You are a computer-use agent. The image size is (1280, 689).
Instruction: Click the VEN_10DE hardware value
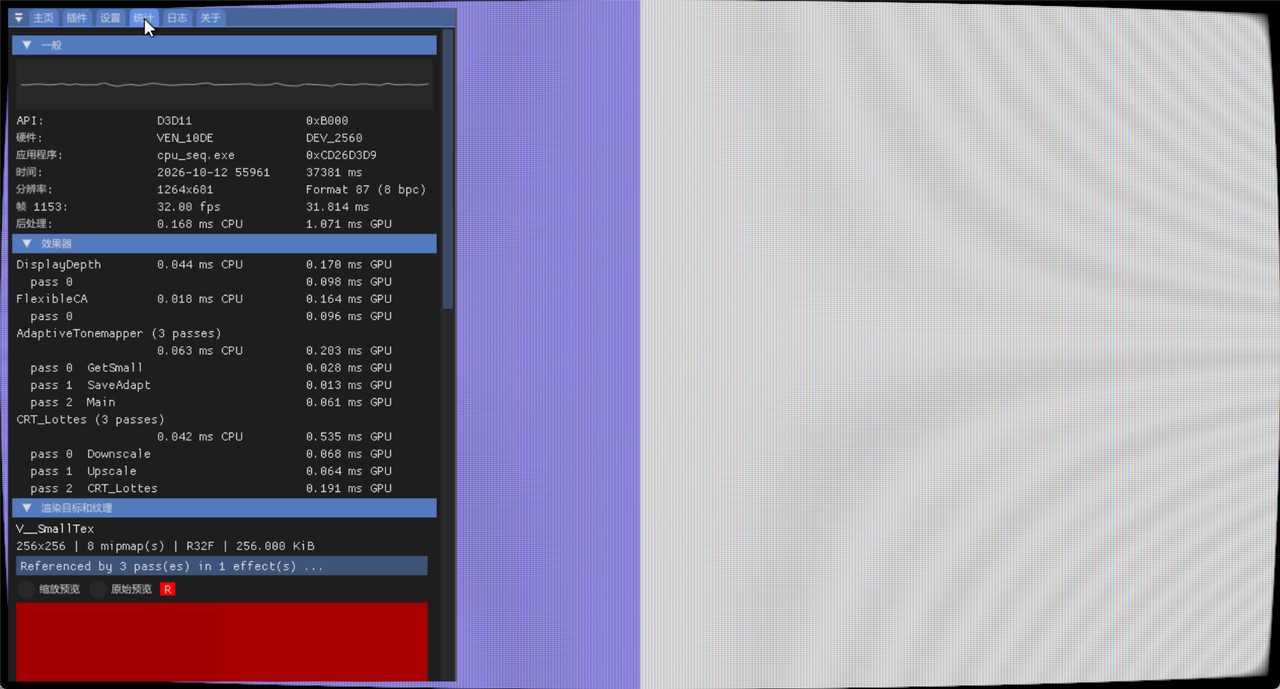(x=185, y=138)
